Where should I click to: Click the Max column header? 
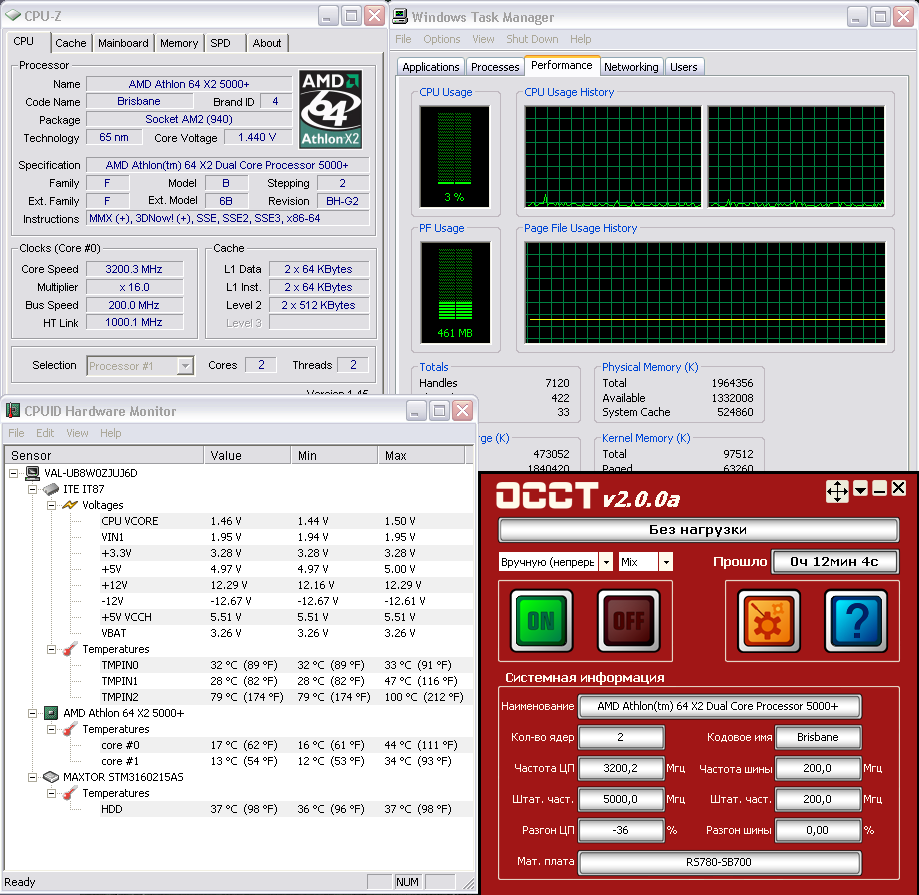421,455
